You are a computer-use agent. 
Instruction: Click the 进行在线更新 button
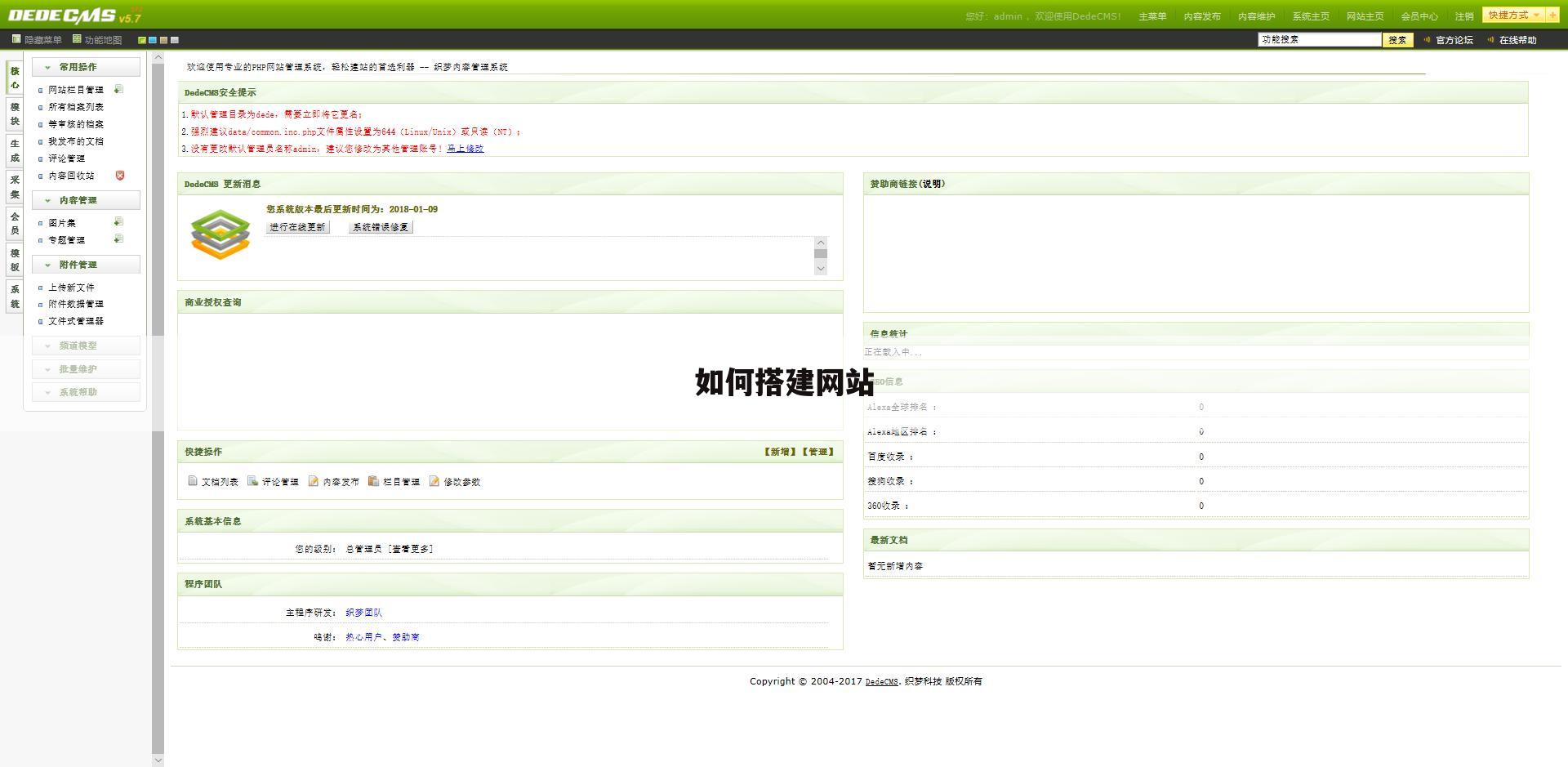point(297,227)
